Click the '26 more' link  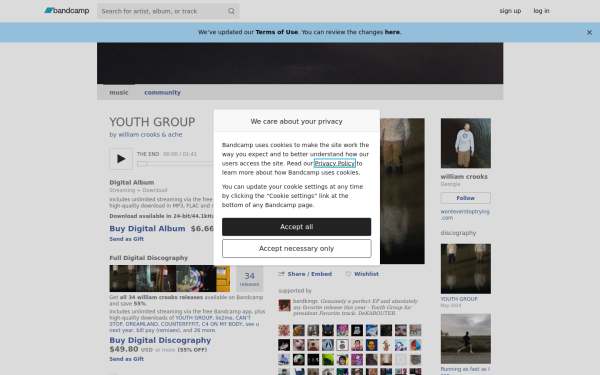(205, 330)
